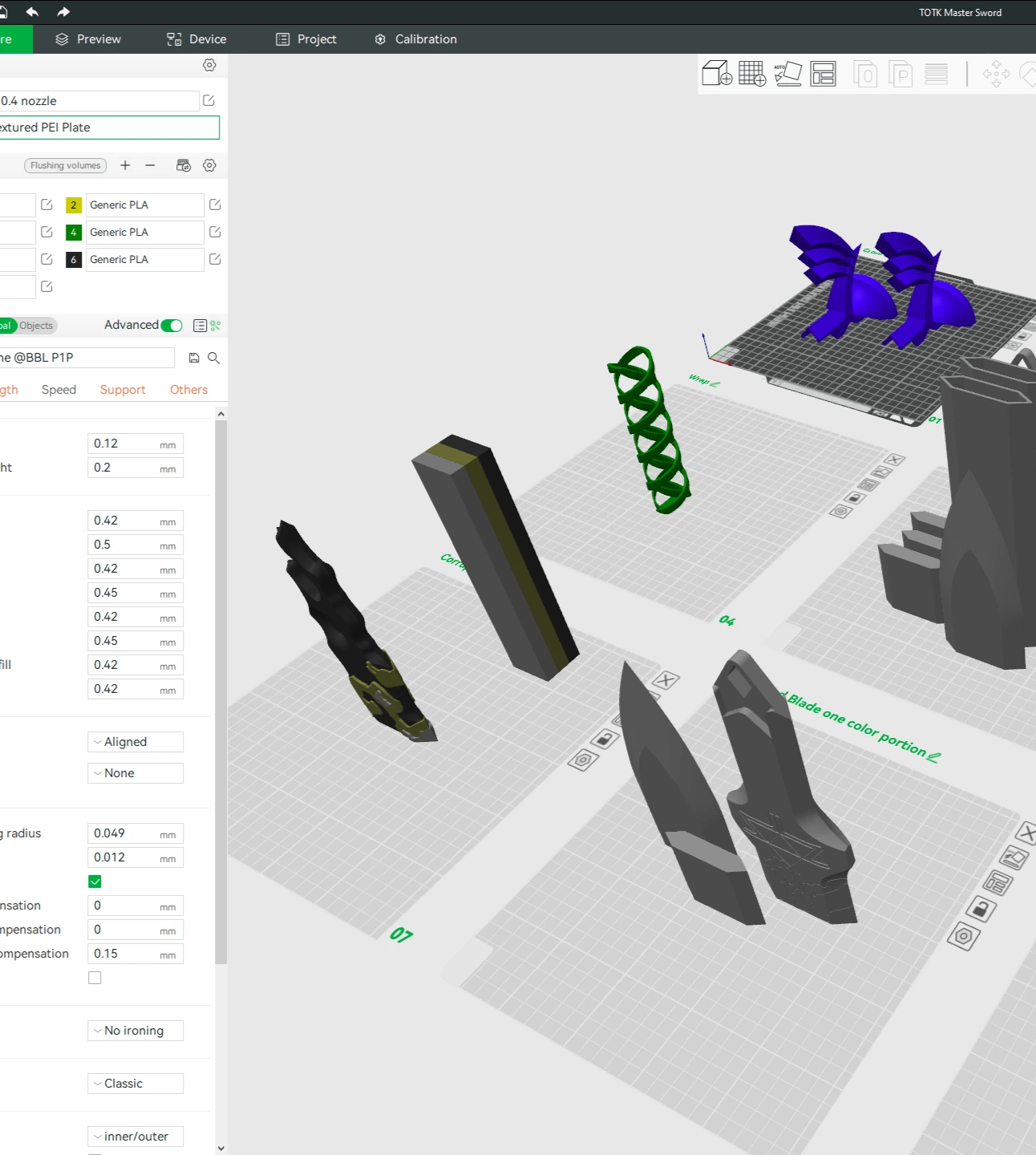Open plate 07 settings hexagon icon
This screenshot has width=1036, height=1155.
coord(583,759)
